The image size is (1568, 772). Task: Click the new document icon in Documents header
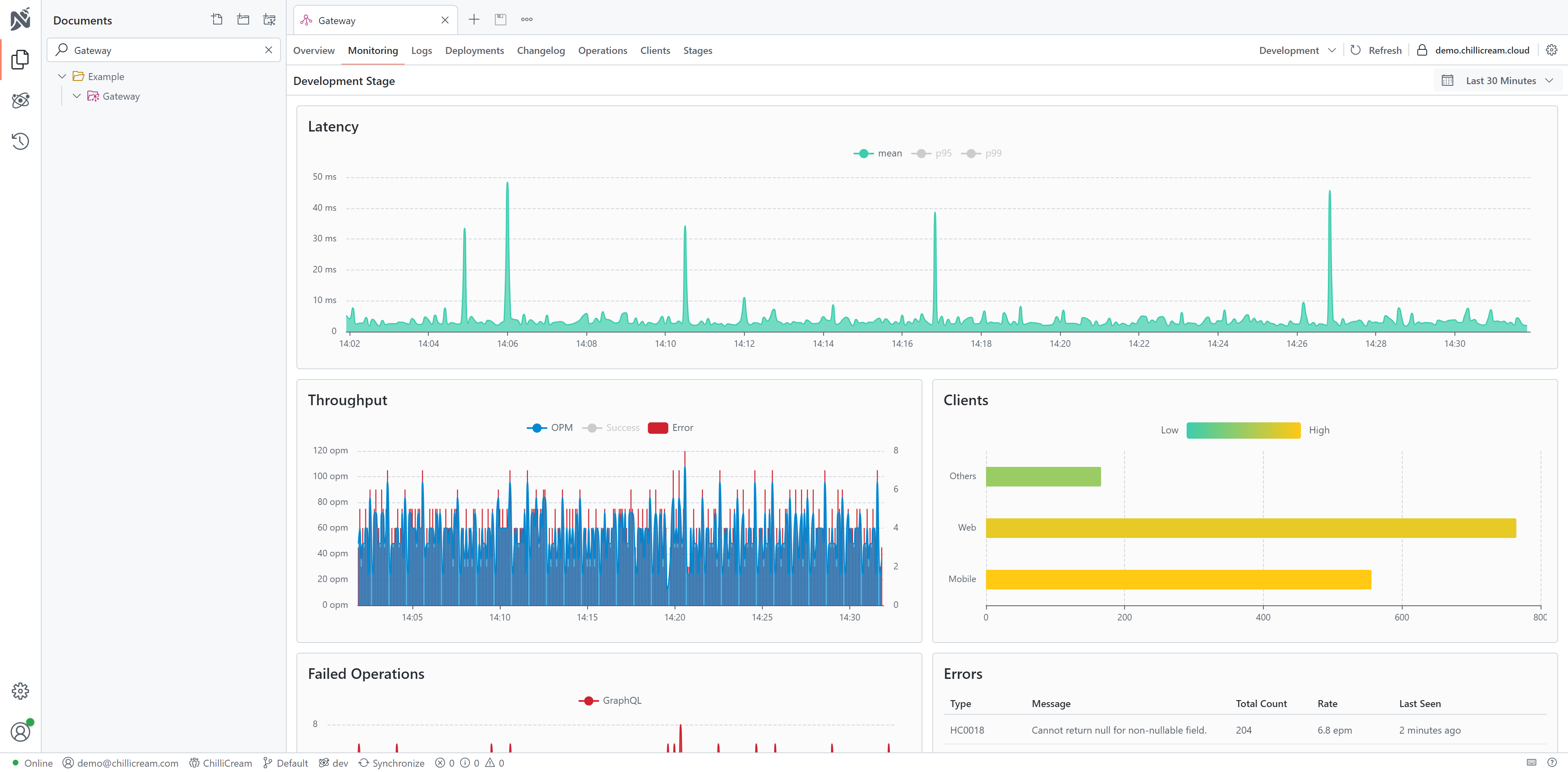point(217,20)
